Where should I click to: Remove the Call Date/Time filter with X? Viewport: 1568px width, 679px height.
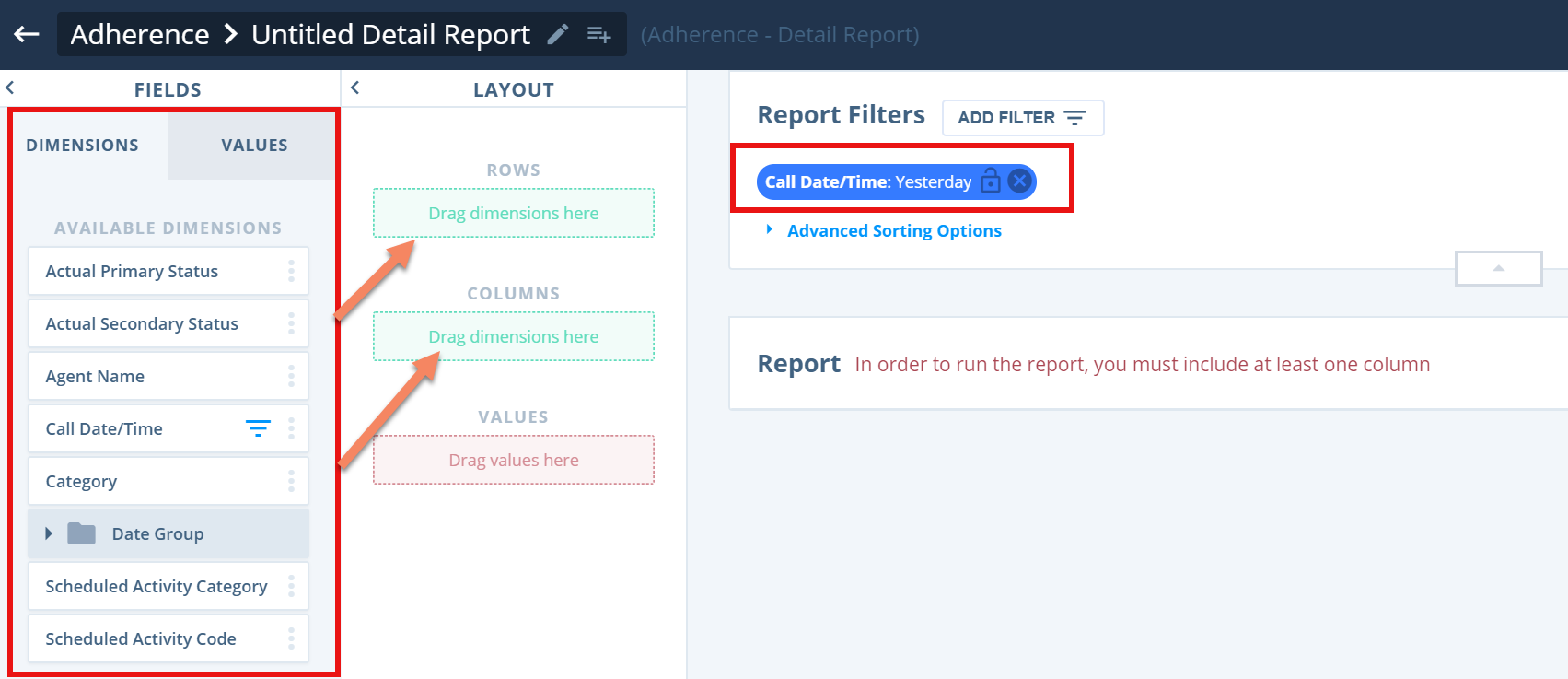[x=1019, y=181]
